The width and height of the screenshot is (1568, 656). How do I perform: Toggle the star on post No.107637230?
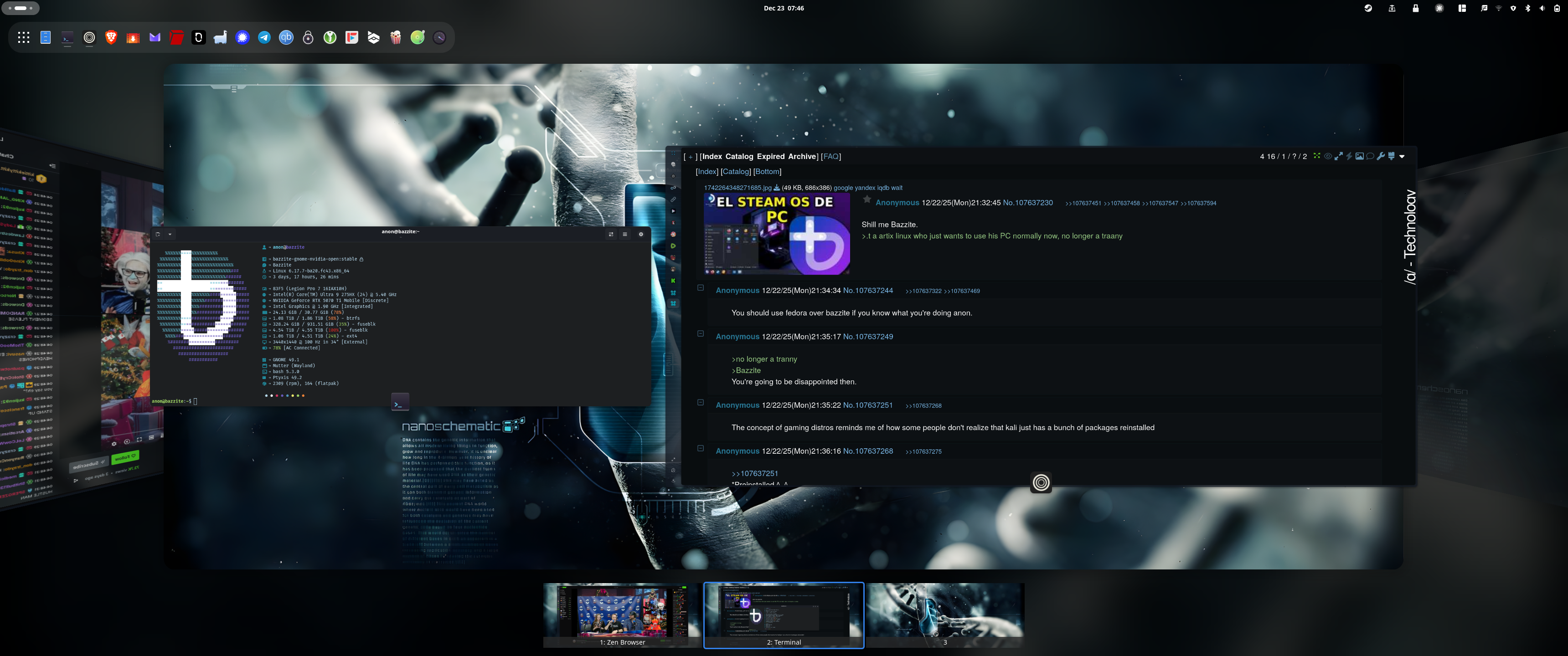tap(867, 200)
